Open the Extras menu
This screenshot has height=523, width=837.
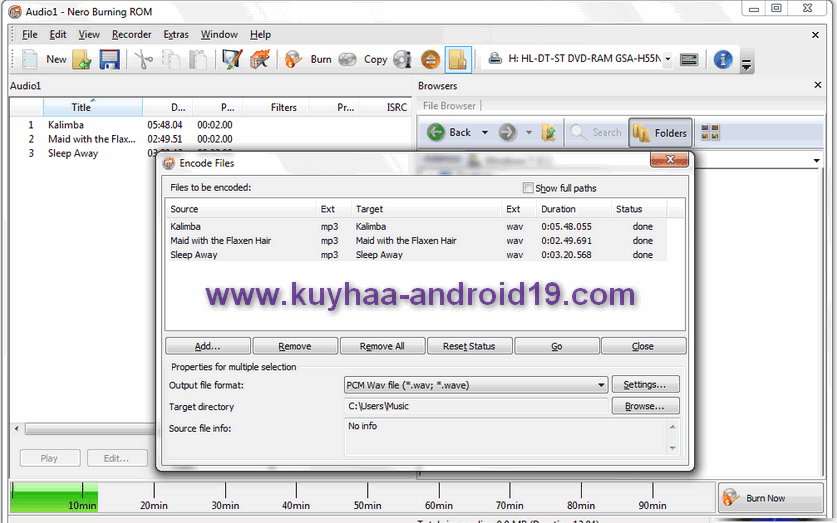pos(176,35)
